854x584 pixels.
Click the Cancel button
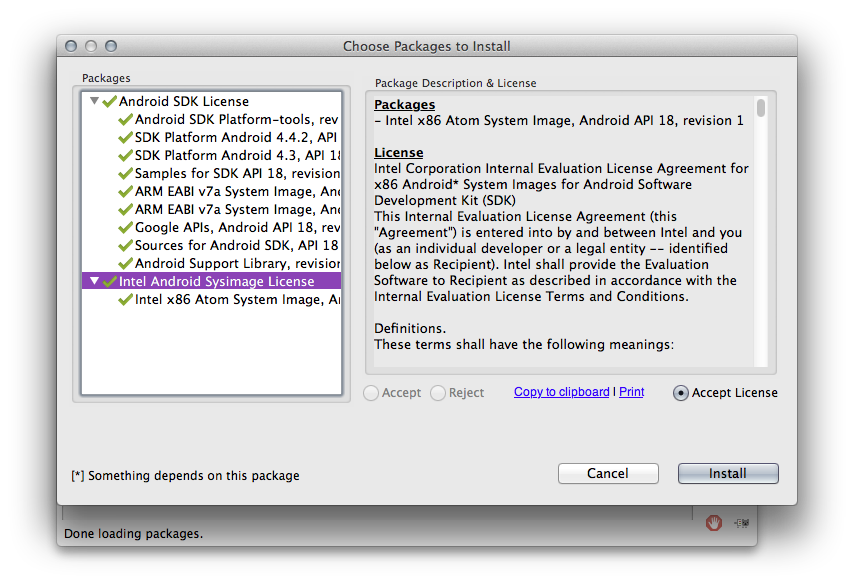(x=608, y=473)
